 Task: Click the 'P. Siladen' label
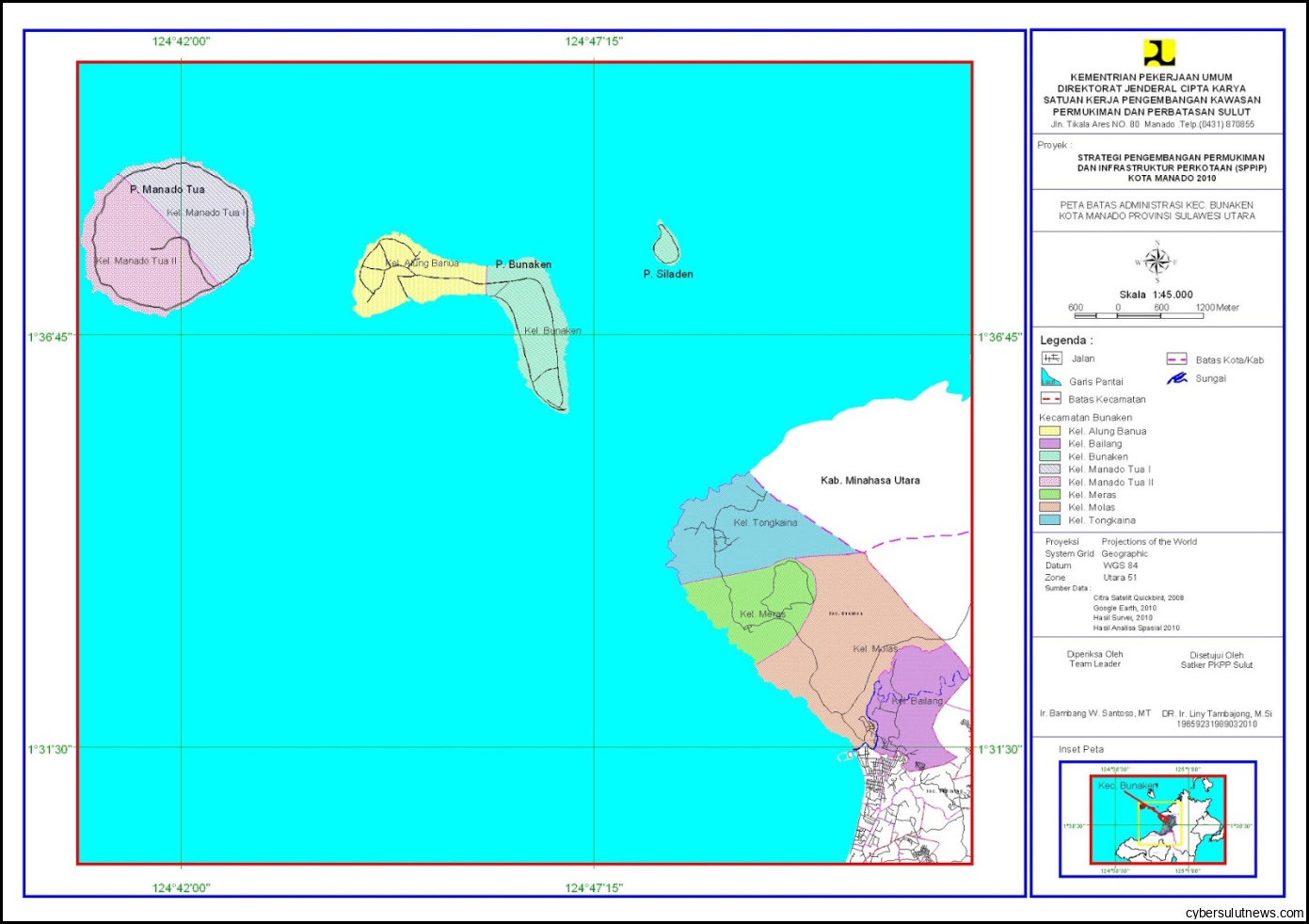tap(668, 274)
